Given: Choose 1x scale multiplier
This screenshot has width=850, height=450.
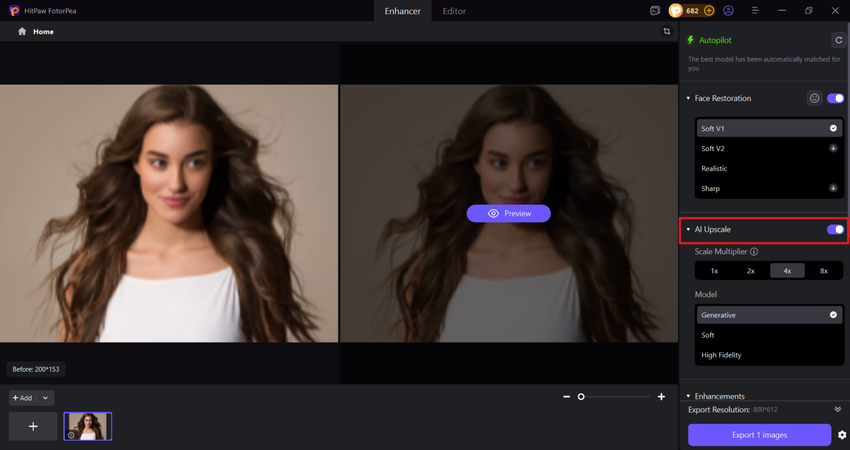Looking at the screenshot, I should (x=714, y=271).
